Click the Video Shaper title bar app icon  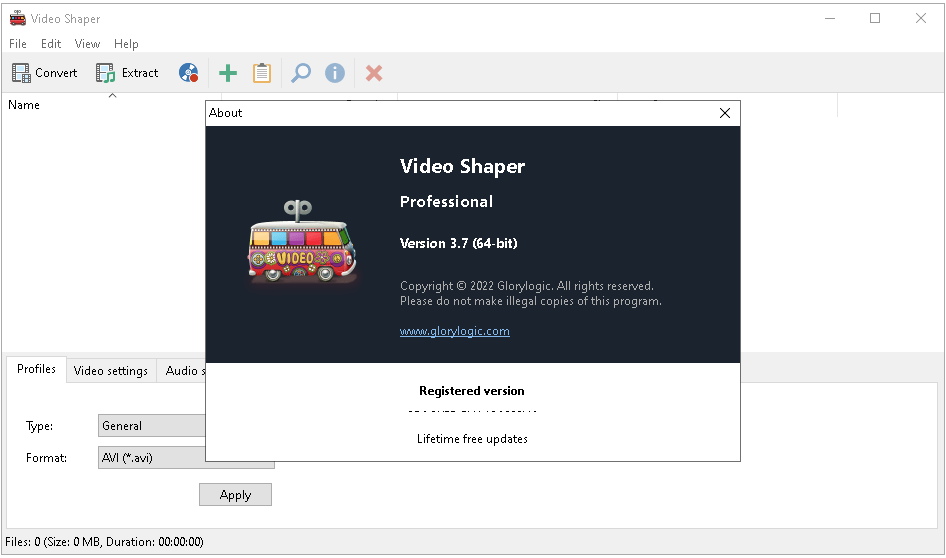(17, 19)
